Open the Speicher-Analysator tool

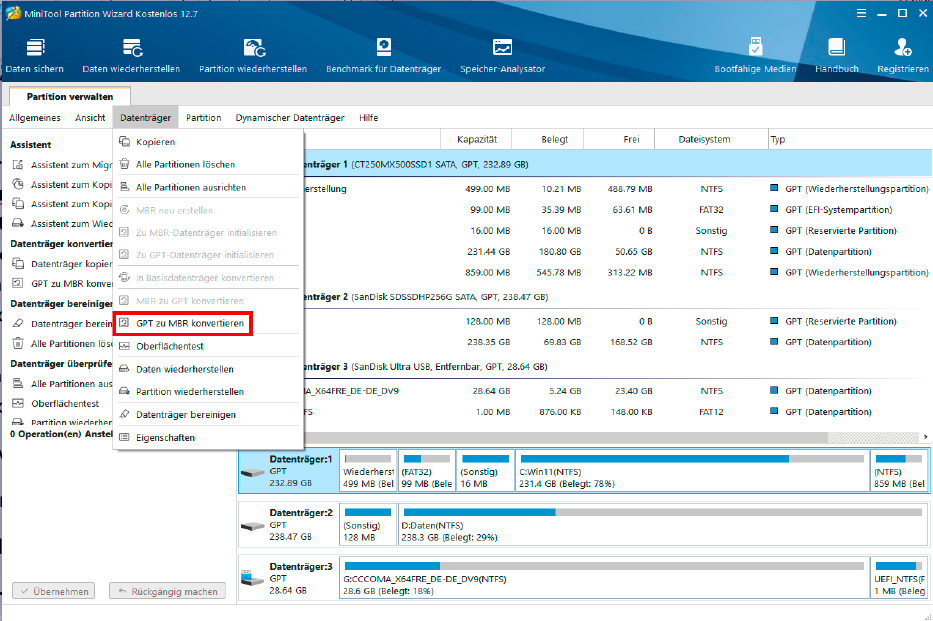point(502,55)
